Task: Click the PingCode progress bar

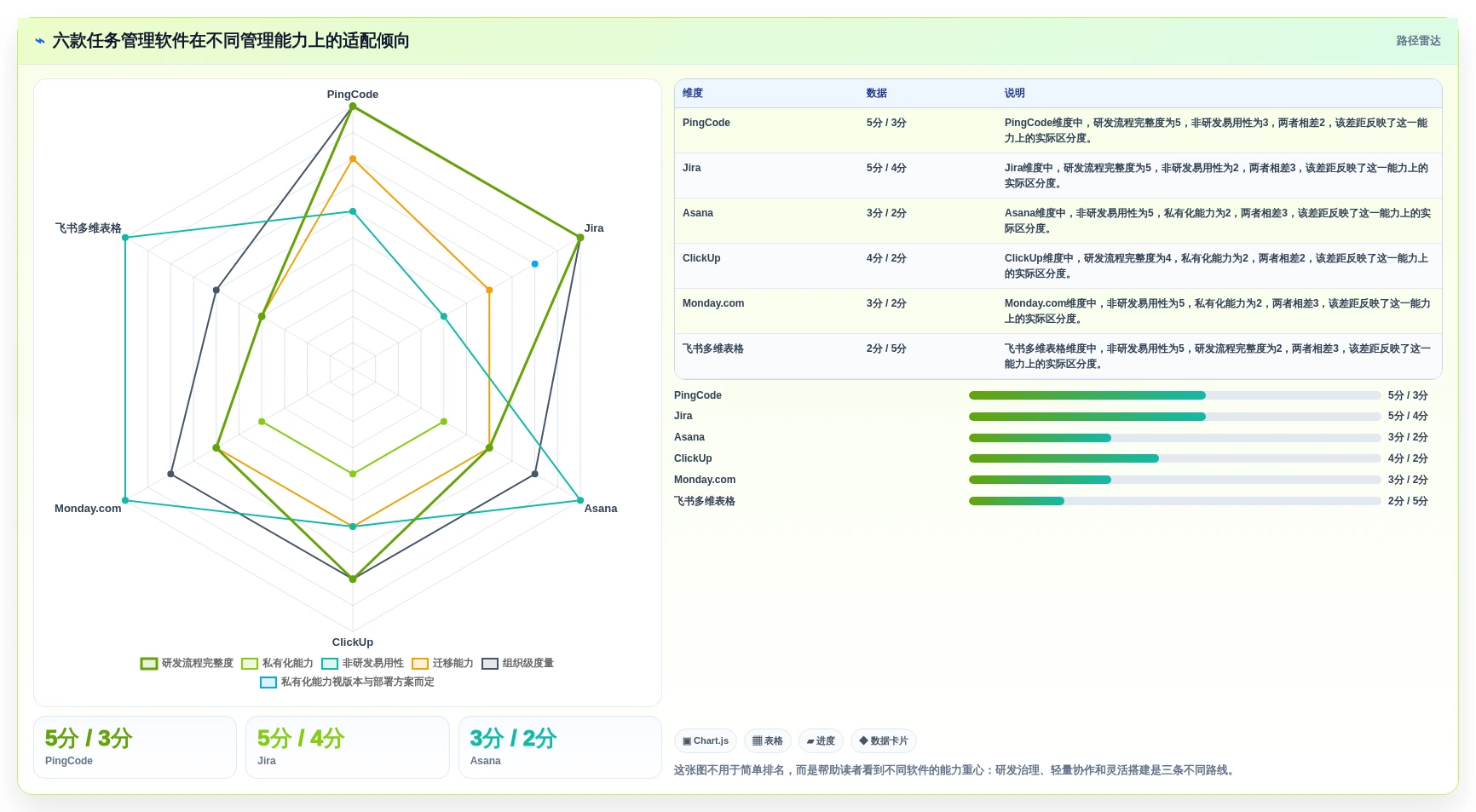Action: [1174, 395]
